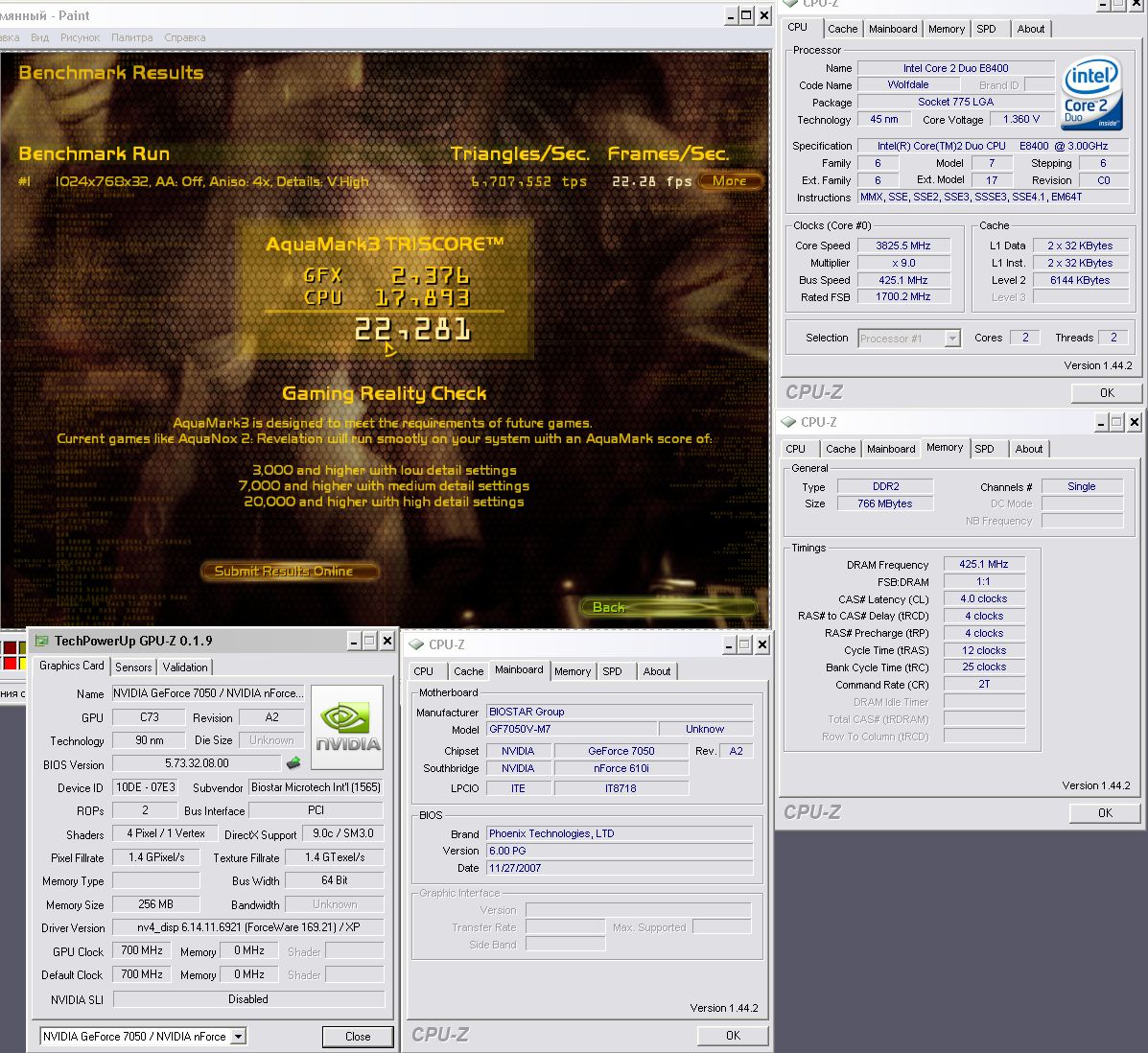The width and height of the screenshot is (1148, 1053).
Task: Select Graphics Card tab in GPU-Z
Action: [x=72, y=666]
